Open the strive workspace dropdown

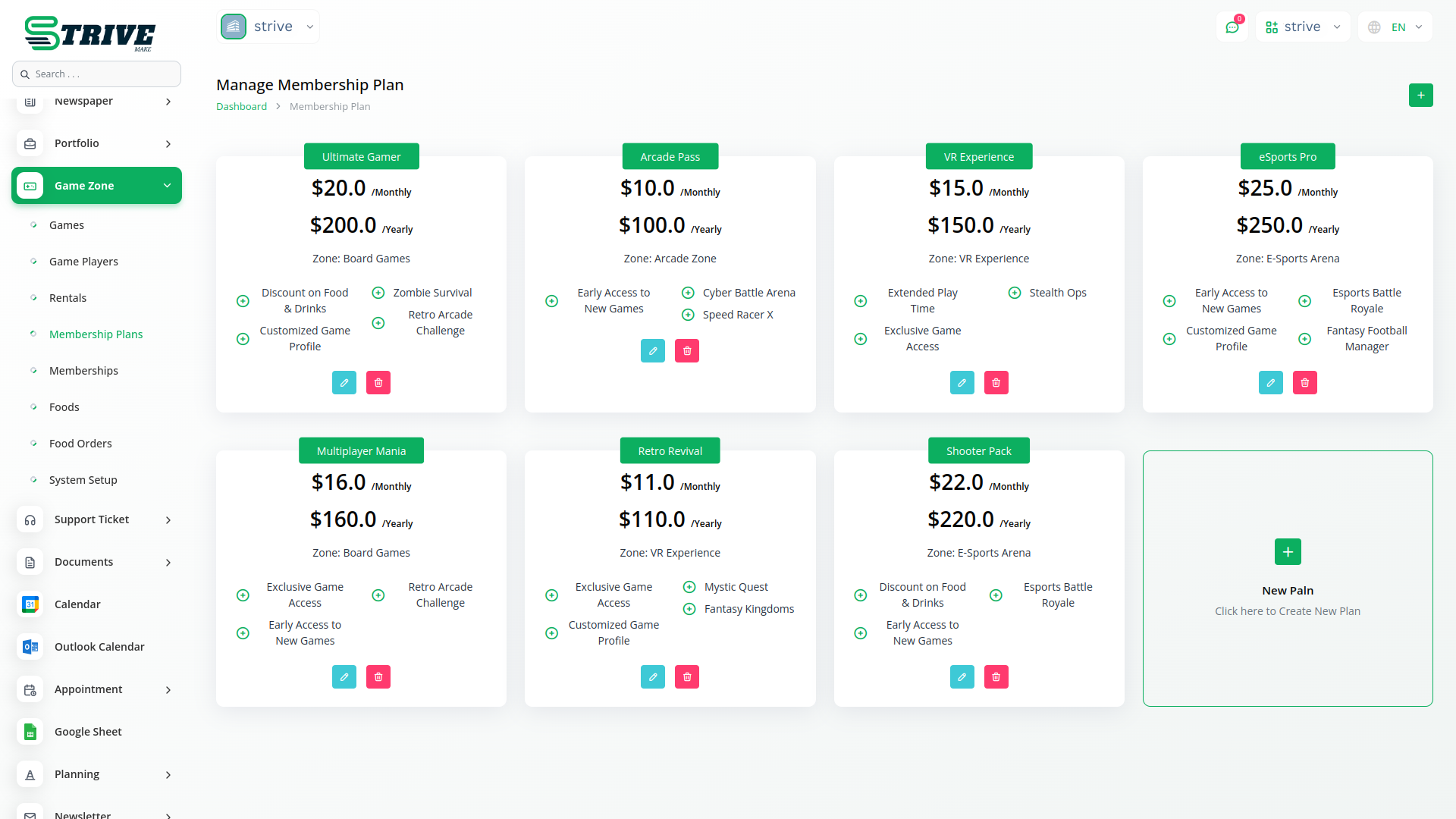coord(268,27)
